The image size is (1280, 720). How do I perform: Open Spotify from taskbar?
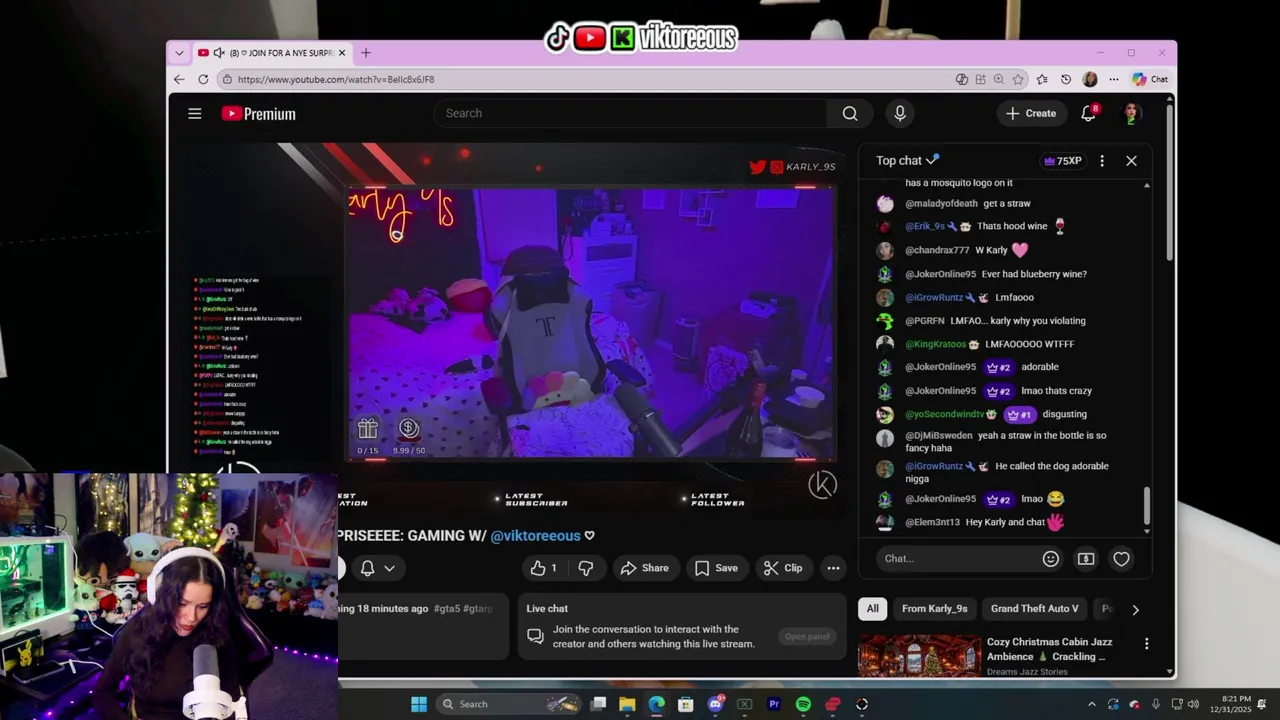click(803, 704)
